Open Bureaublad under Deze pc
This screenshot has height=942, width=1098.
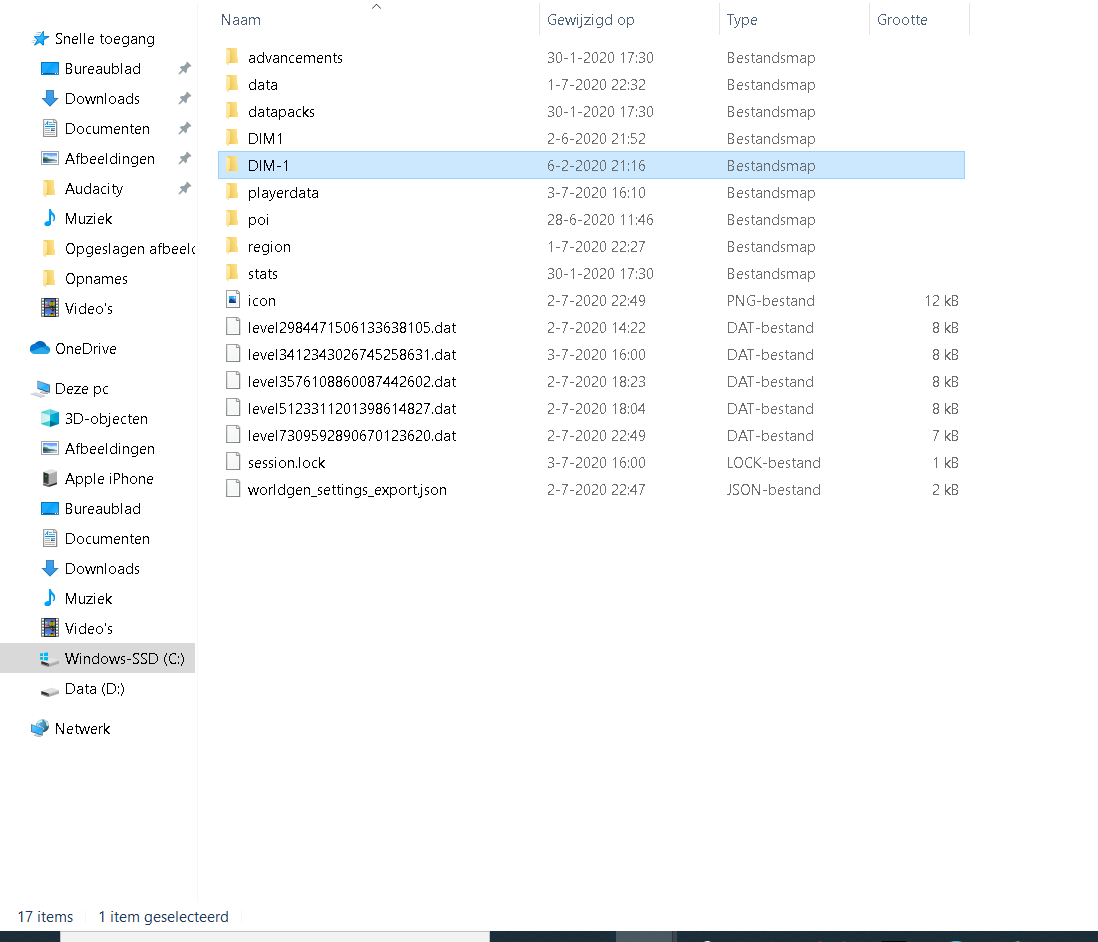(103, 508)
